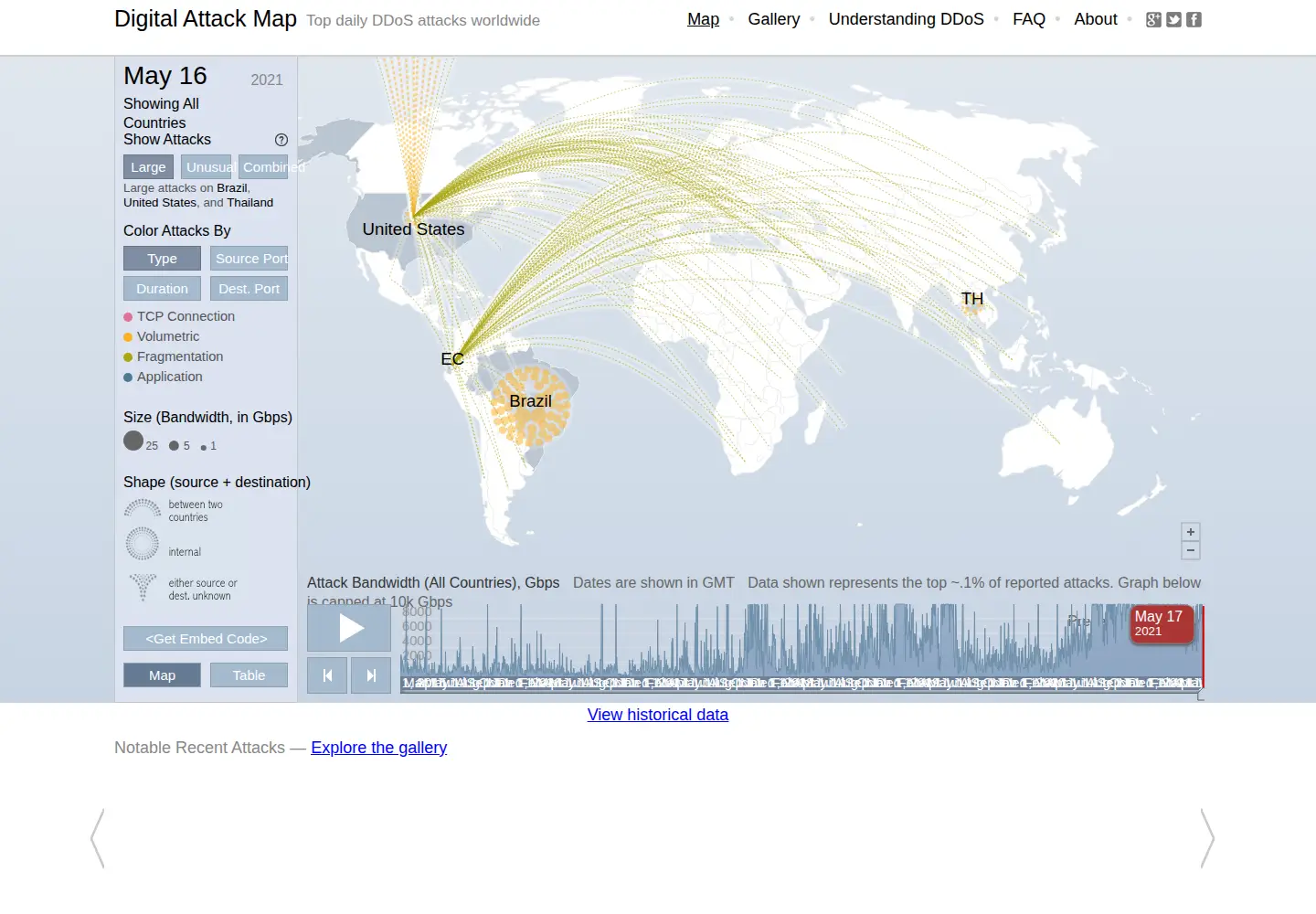The image size is (1316, 914).
Task: Switch to Table view
Action: [249, 675]
